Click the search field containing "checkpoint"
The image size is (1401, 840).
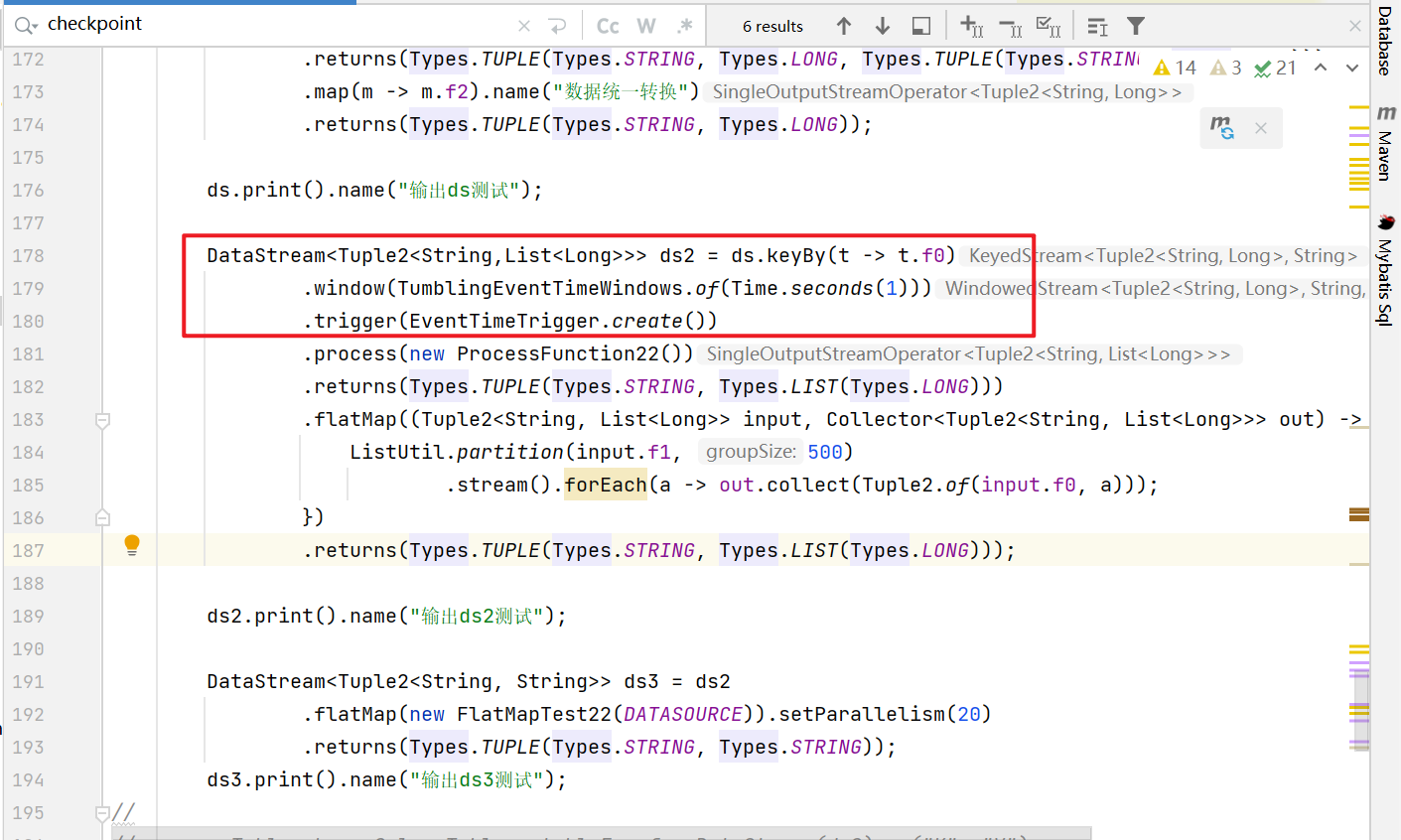[x=278, y=25]
